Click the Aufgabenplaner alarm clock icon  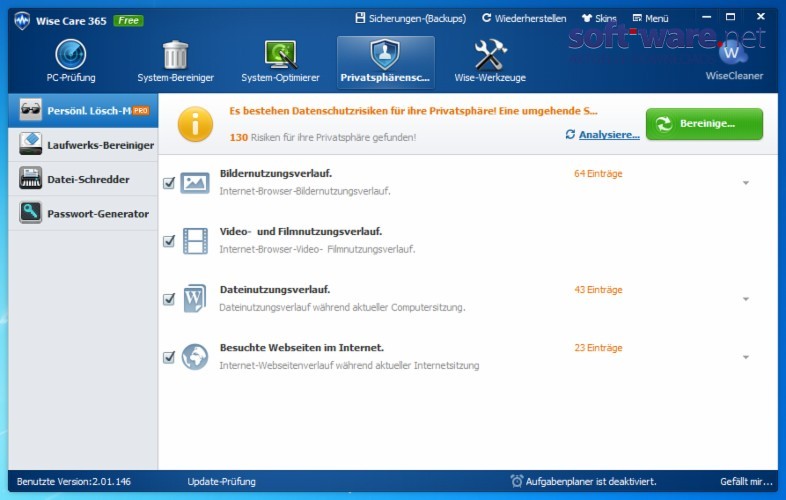[517, 481]
